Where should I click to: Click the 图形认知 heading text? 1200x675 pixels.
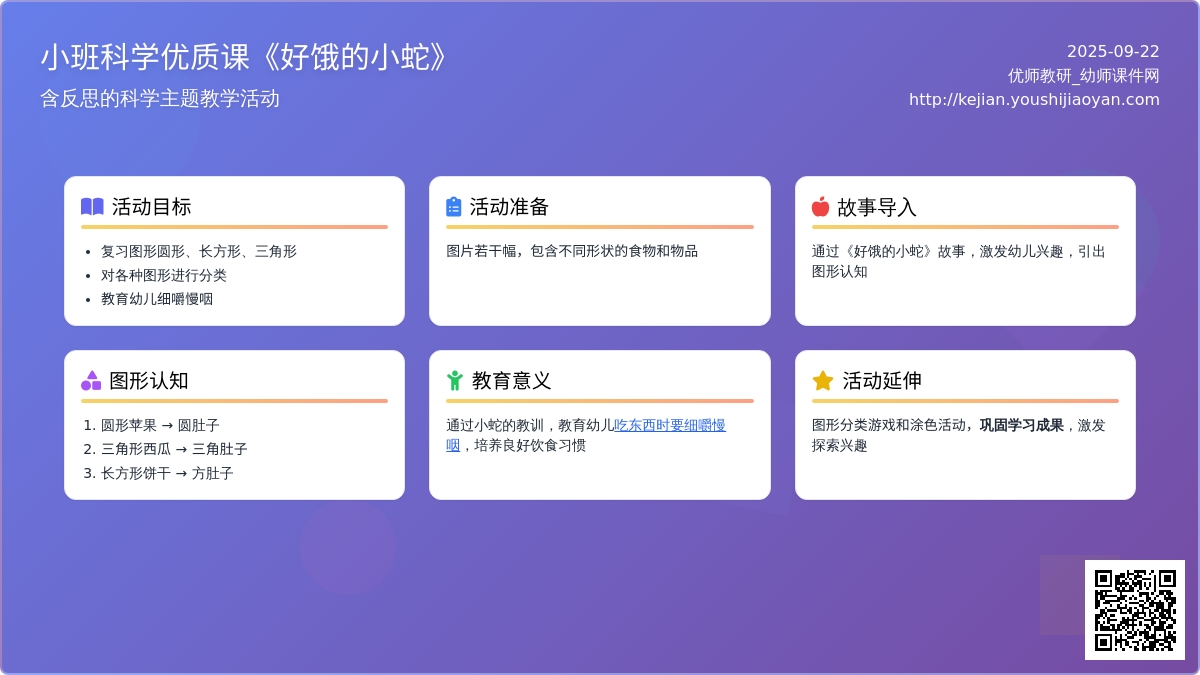click(x=148, y=381)
